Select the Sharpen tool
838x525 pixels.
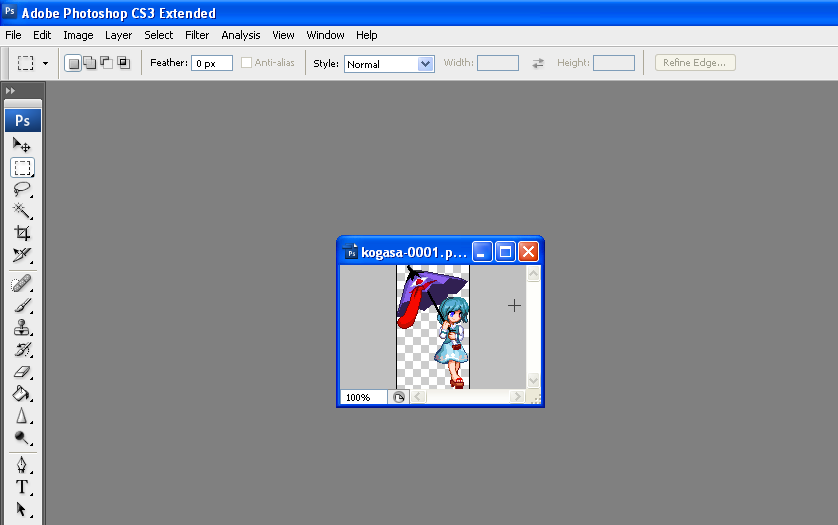(22, 415)
